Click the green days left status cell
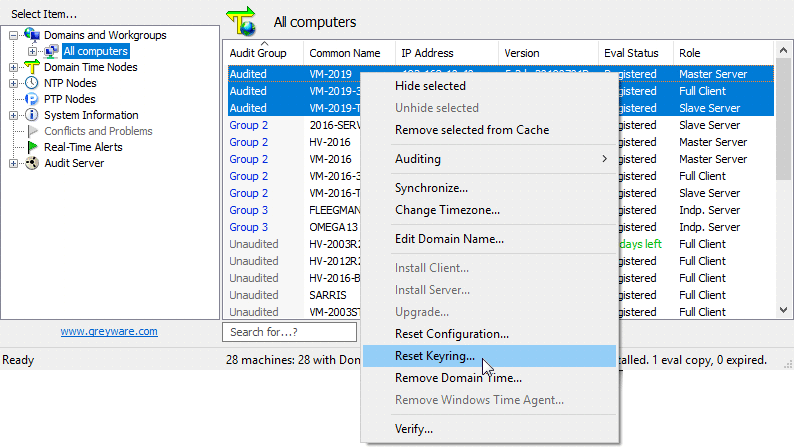Image resolution: width=794 pixels, height=447 pixels. [641, 244]
